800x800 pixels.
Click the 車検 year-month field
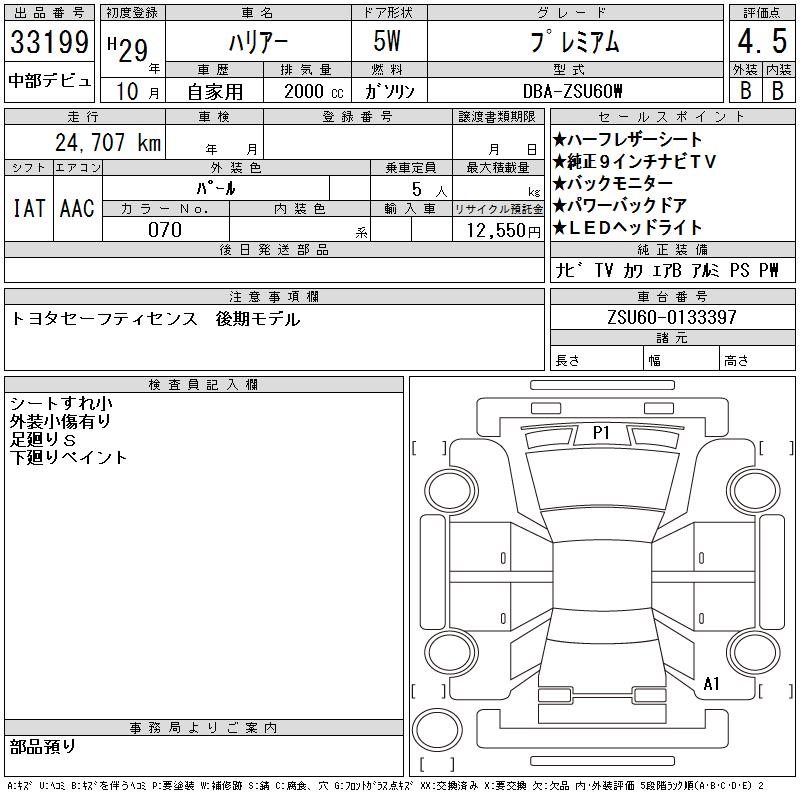click(x=214, y=142)
